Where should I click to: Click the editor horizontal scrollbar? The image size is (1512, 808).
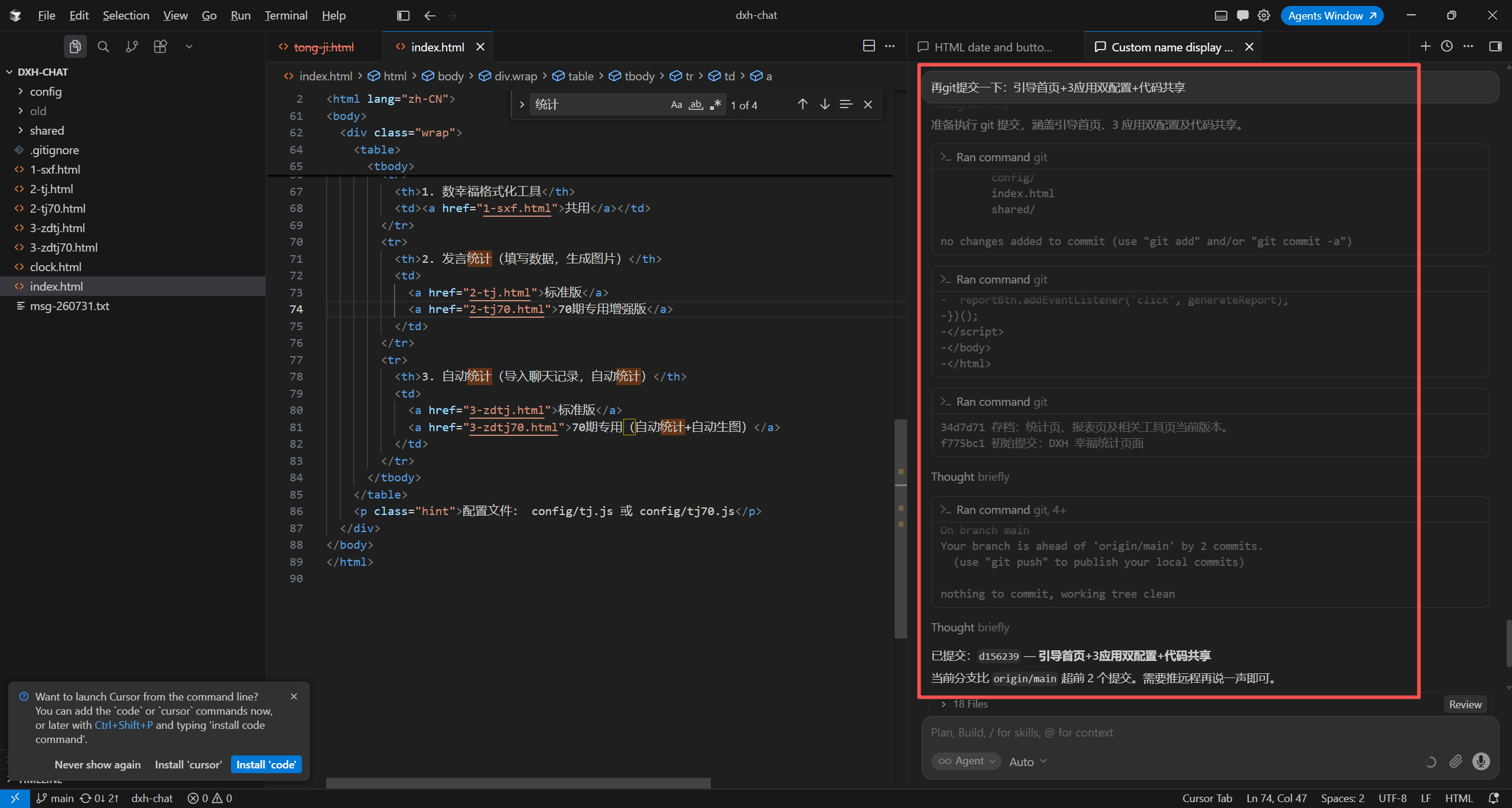coord(518,783)
